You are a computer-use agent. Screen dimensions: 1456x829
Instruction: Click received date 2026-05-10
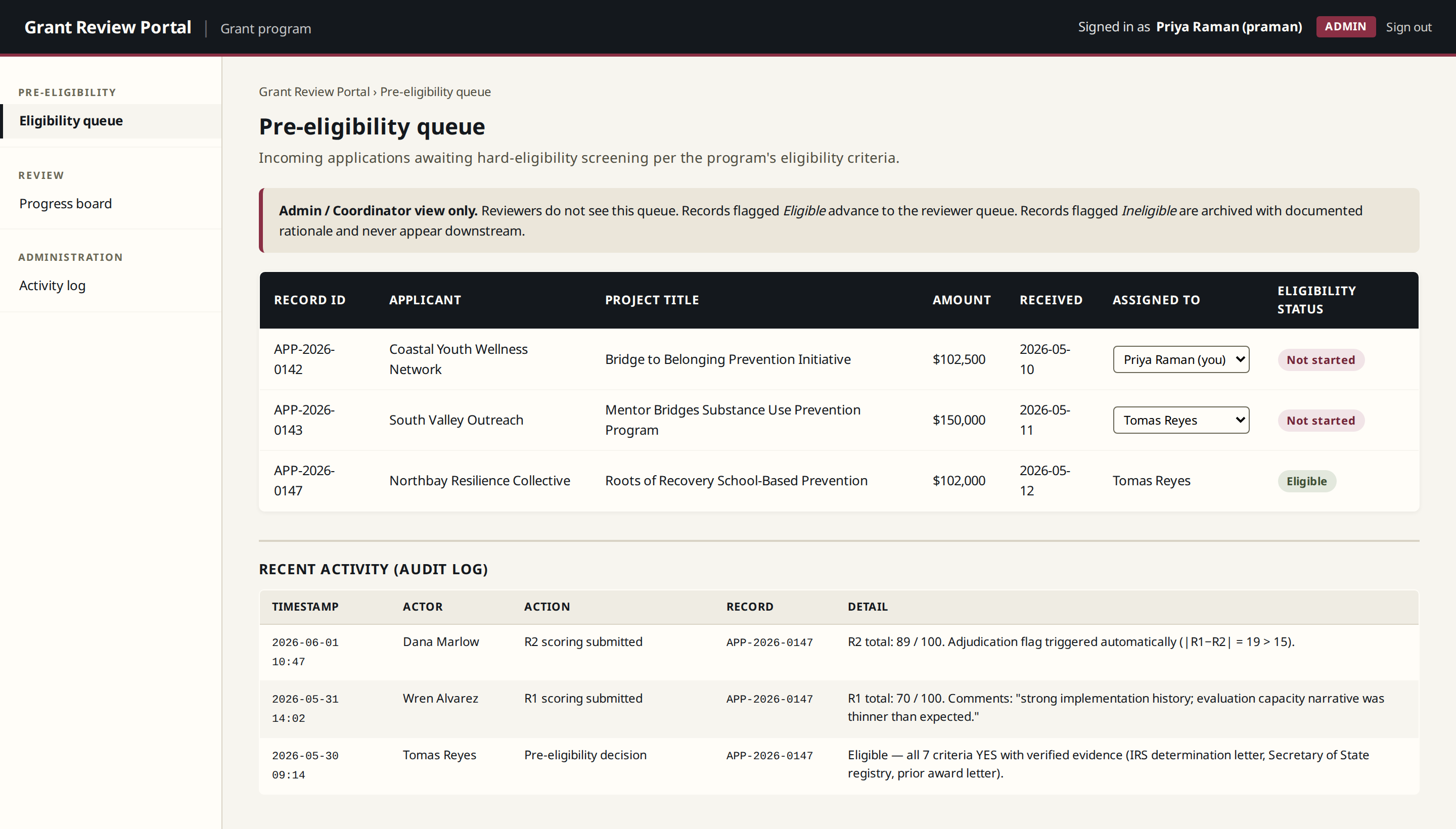point(1045,359)
